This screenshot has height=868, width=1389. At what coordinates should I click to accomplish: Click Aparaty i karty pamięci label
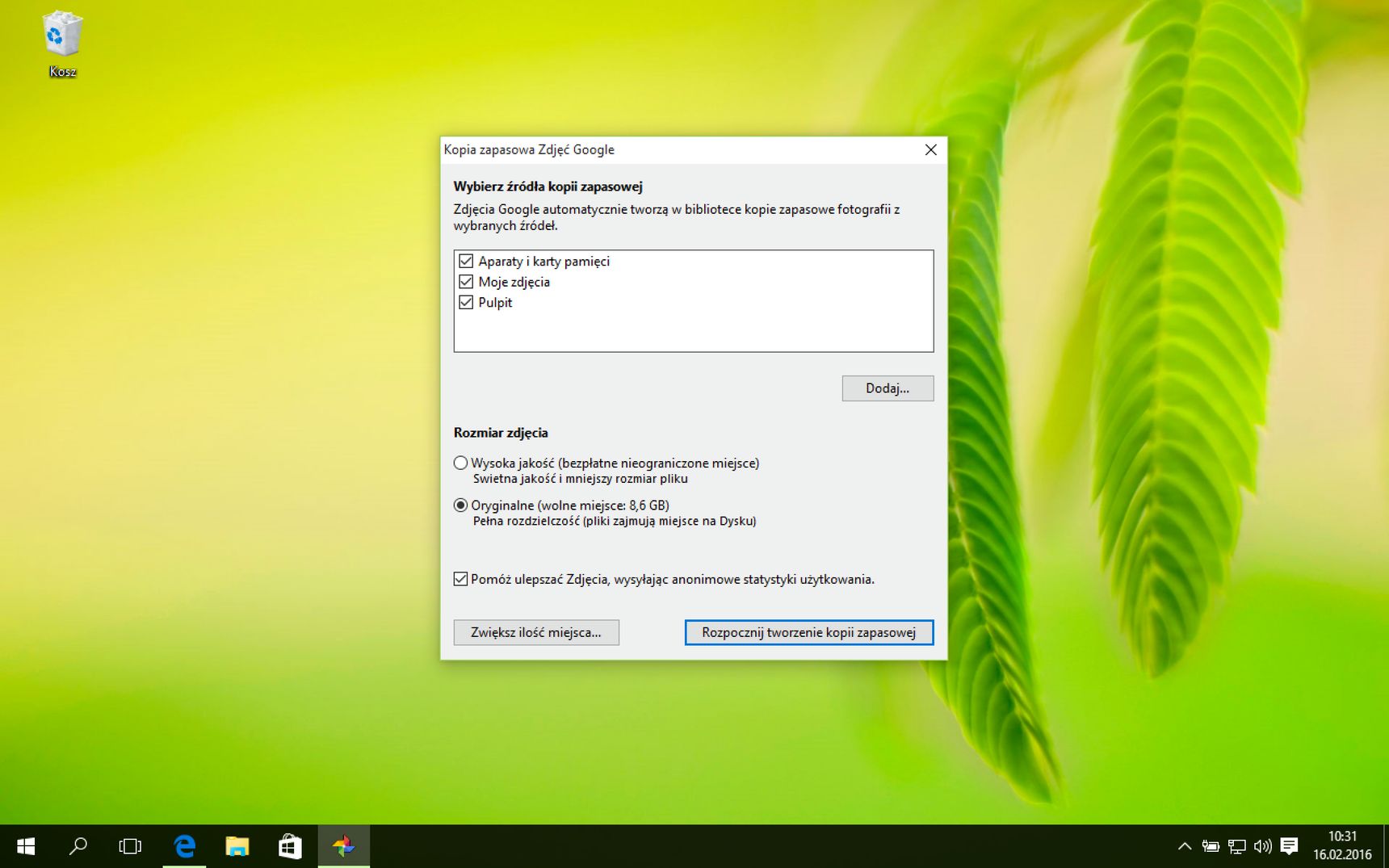pyautogui.click(x=543, y=261)
